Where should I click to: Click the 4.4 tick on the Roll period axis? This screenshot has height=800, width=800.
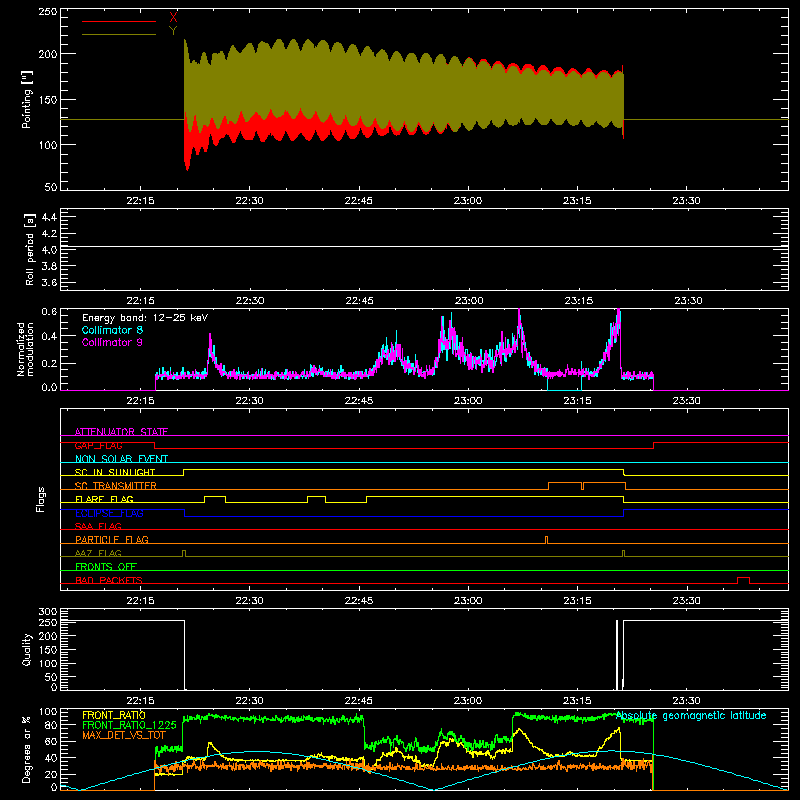49,217
